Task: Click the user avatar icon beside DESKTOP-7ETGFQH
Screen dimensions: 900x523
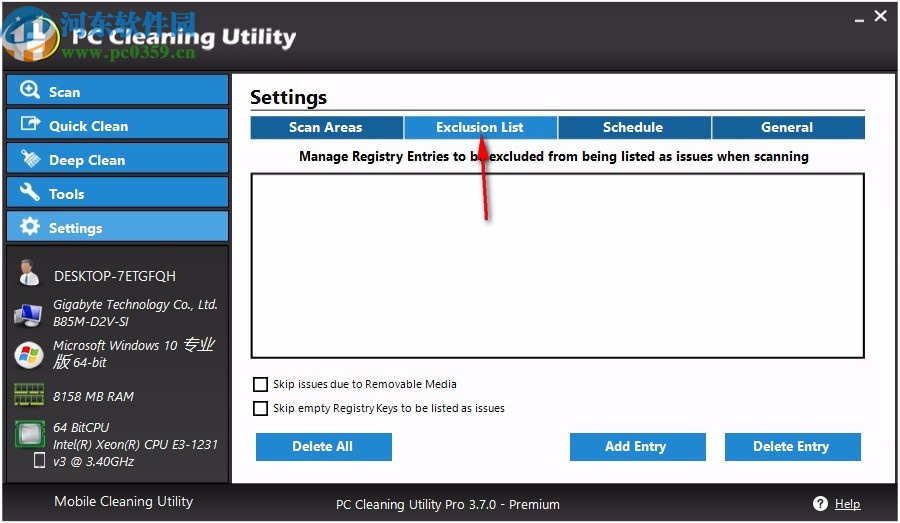Action: click(x=28, y=273)
